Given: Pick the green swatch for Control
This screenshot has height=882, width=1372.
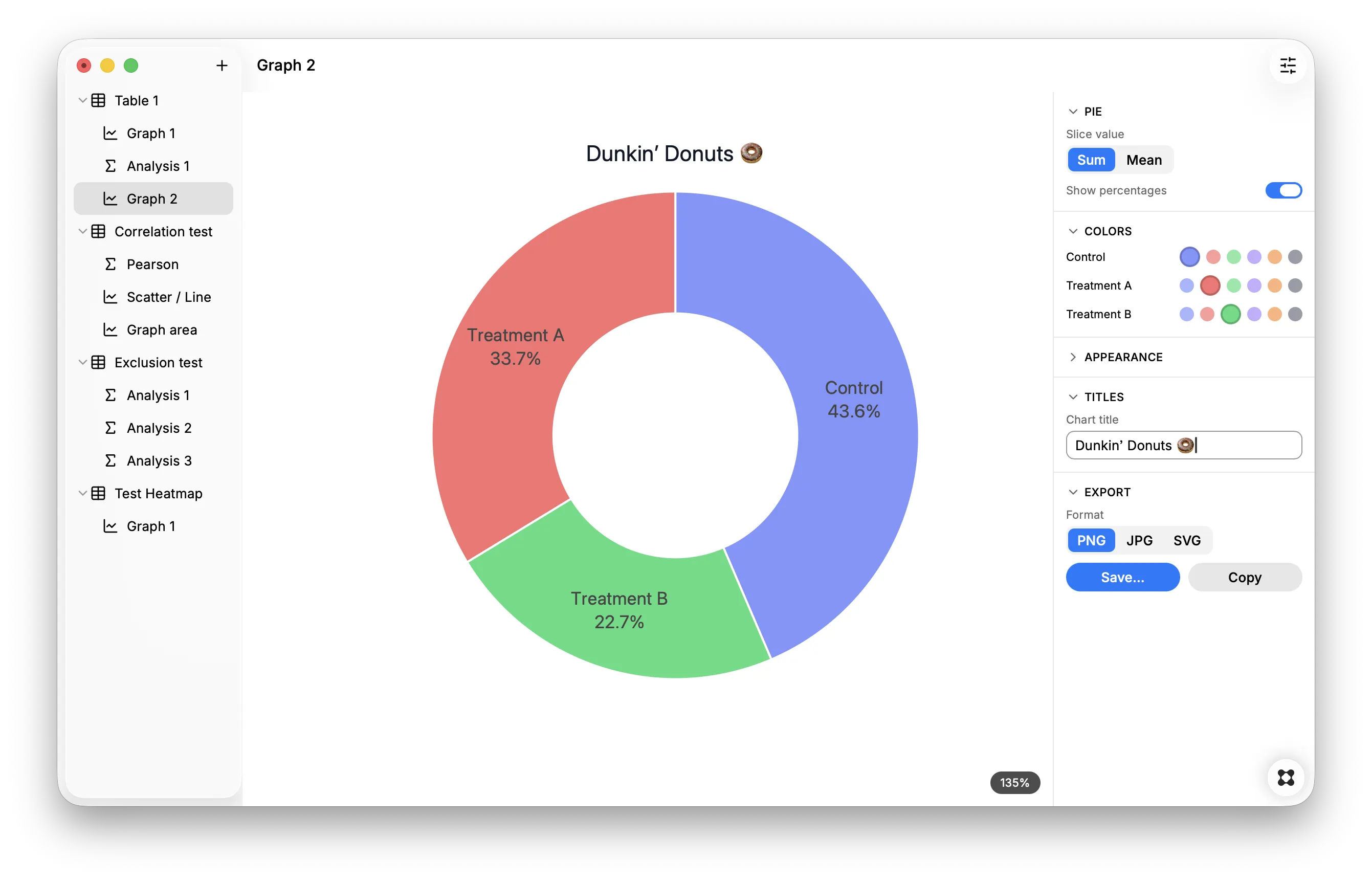Looking at the screenshot, I should point(1233,257).
